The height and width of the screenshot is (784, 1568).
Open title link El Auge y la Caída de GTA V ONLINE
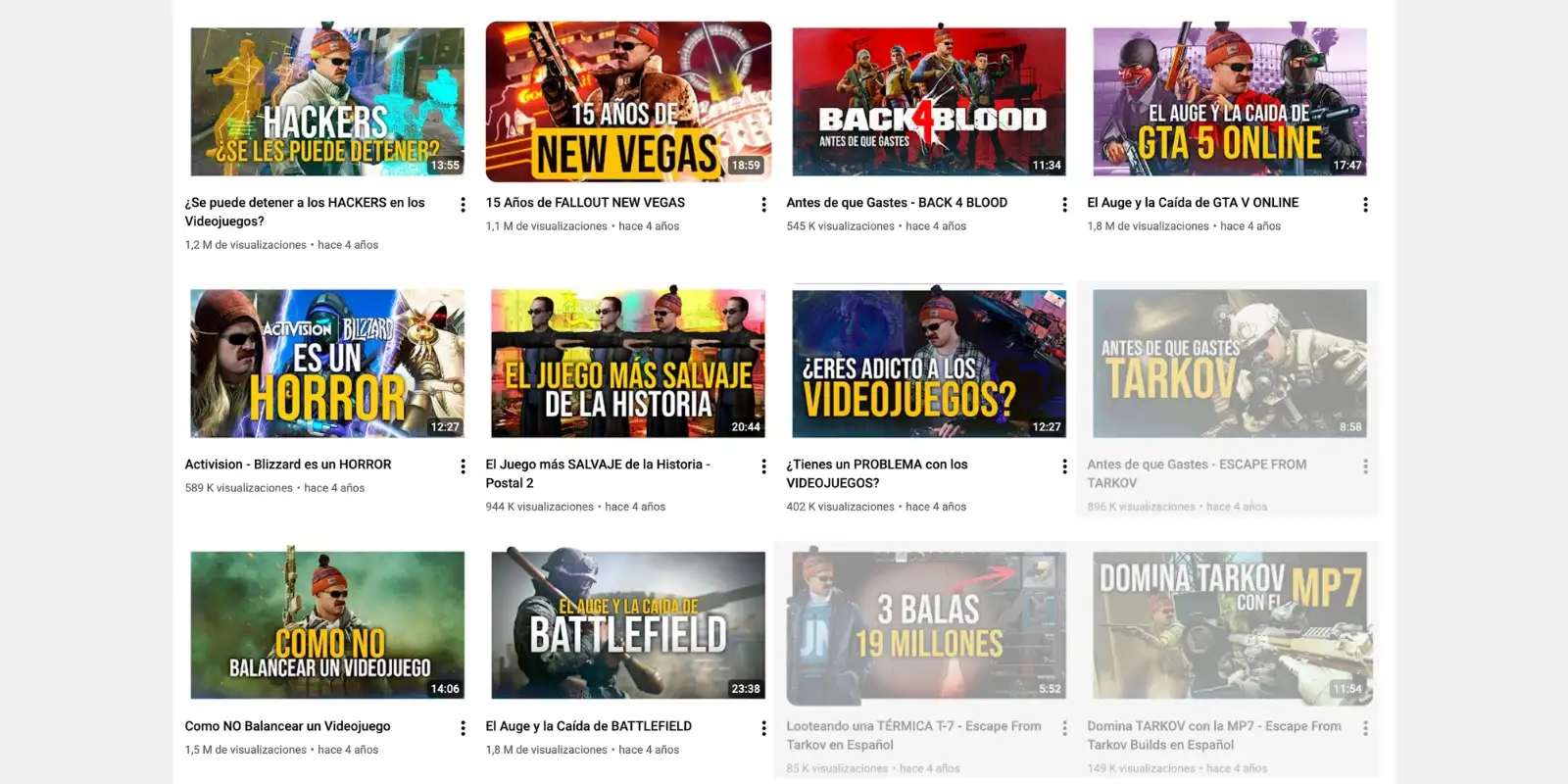pyautogui.click(x=1193, y=203)
